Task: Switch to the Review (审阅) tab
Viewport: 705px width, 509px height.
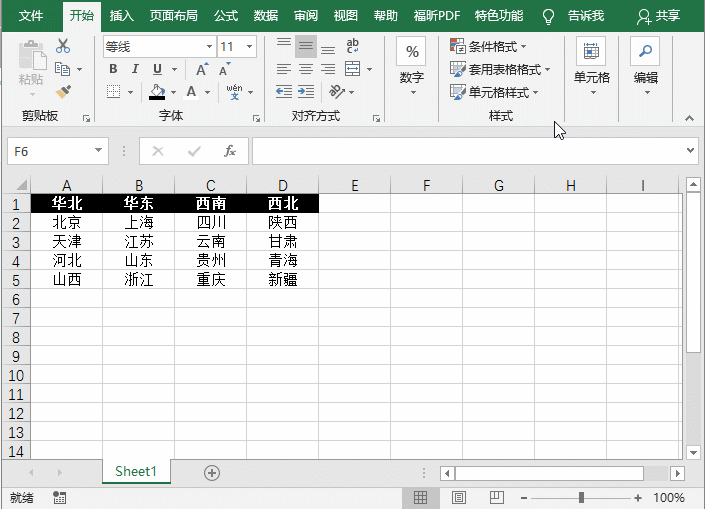Action: click(306, 16)
